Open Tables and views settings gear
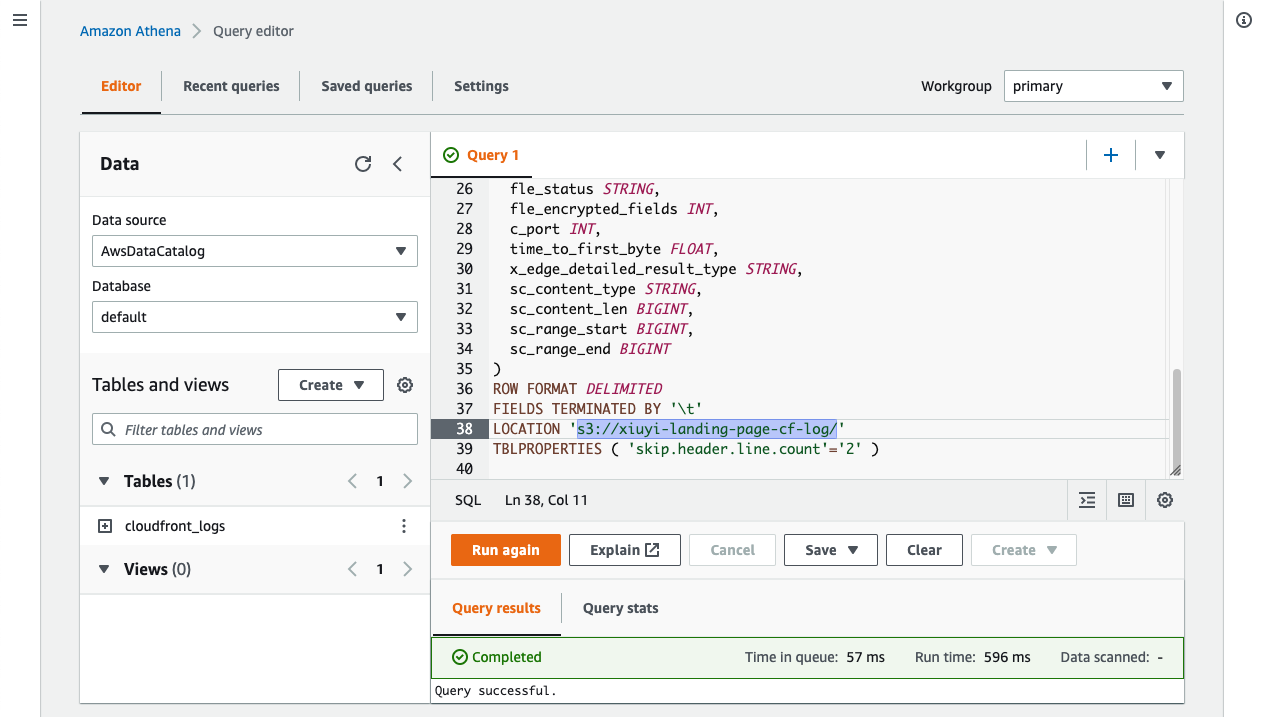1264x717 pixels. [x=405, y=385]
